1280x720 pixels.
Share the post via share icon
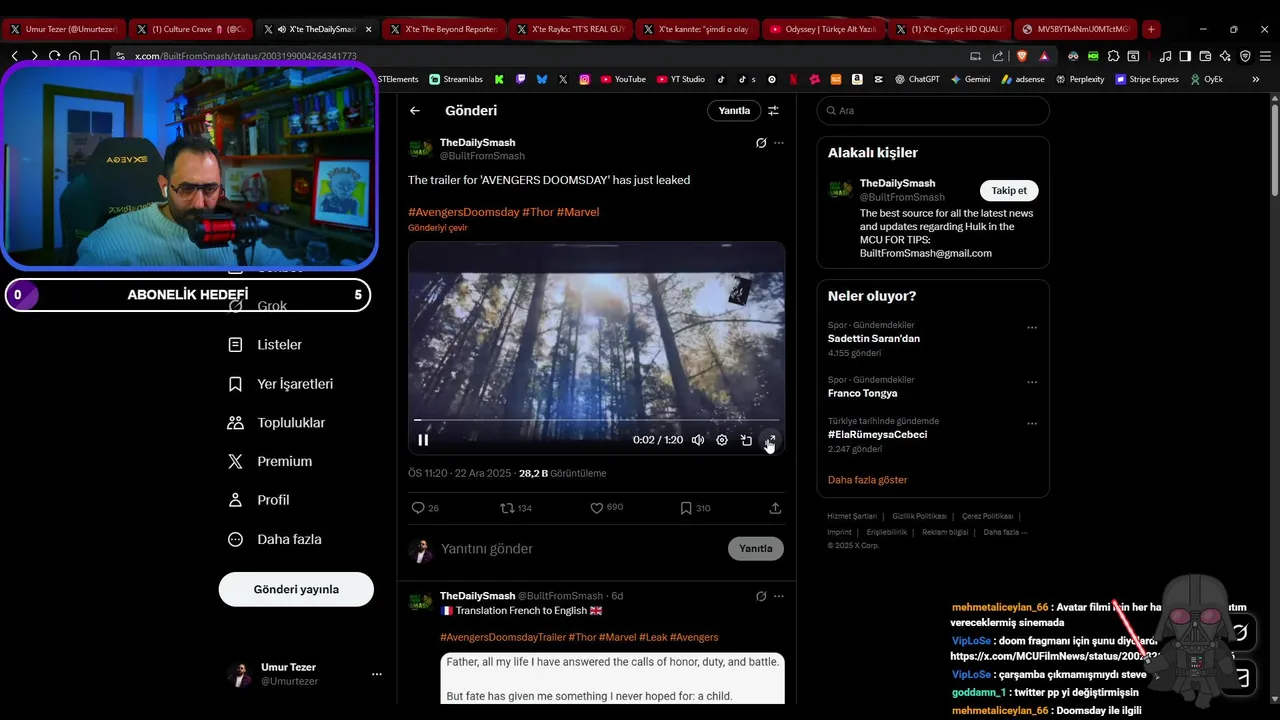(x=775, y=508)
